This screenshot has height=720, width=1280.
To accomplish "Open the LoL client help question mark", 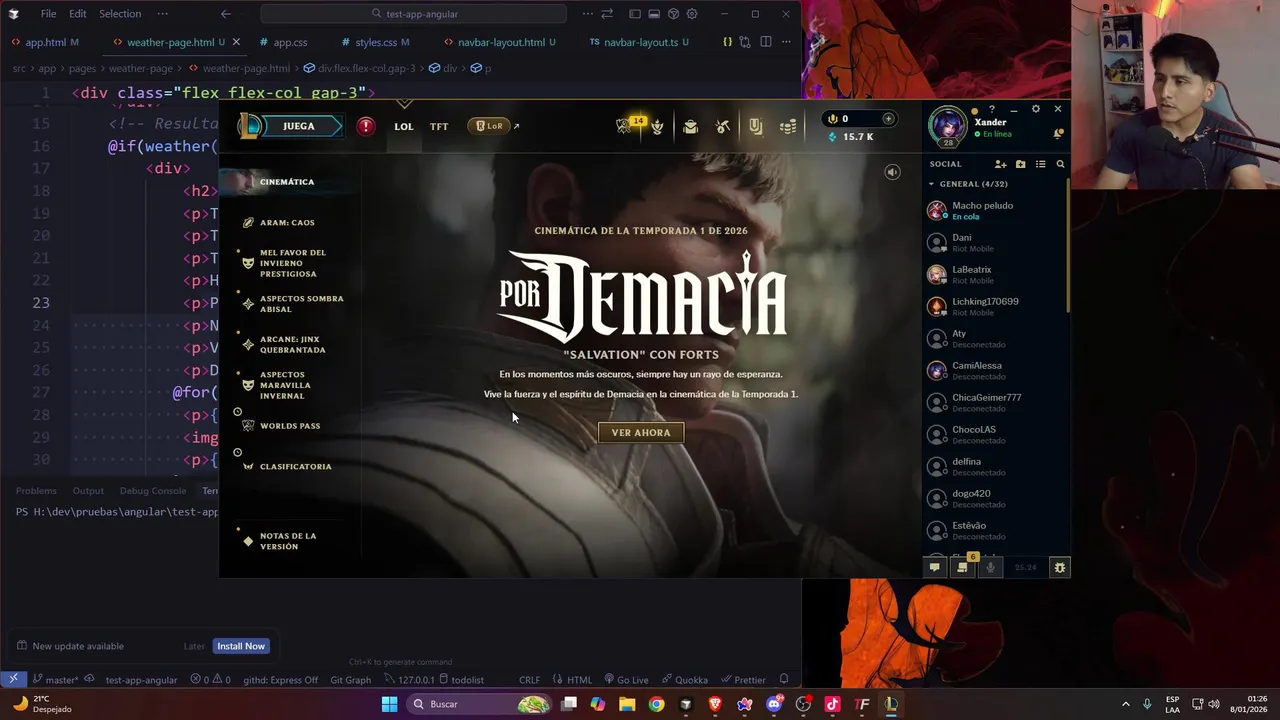I will tap(992, 109).
